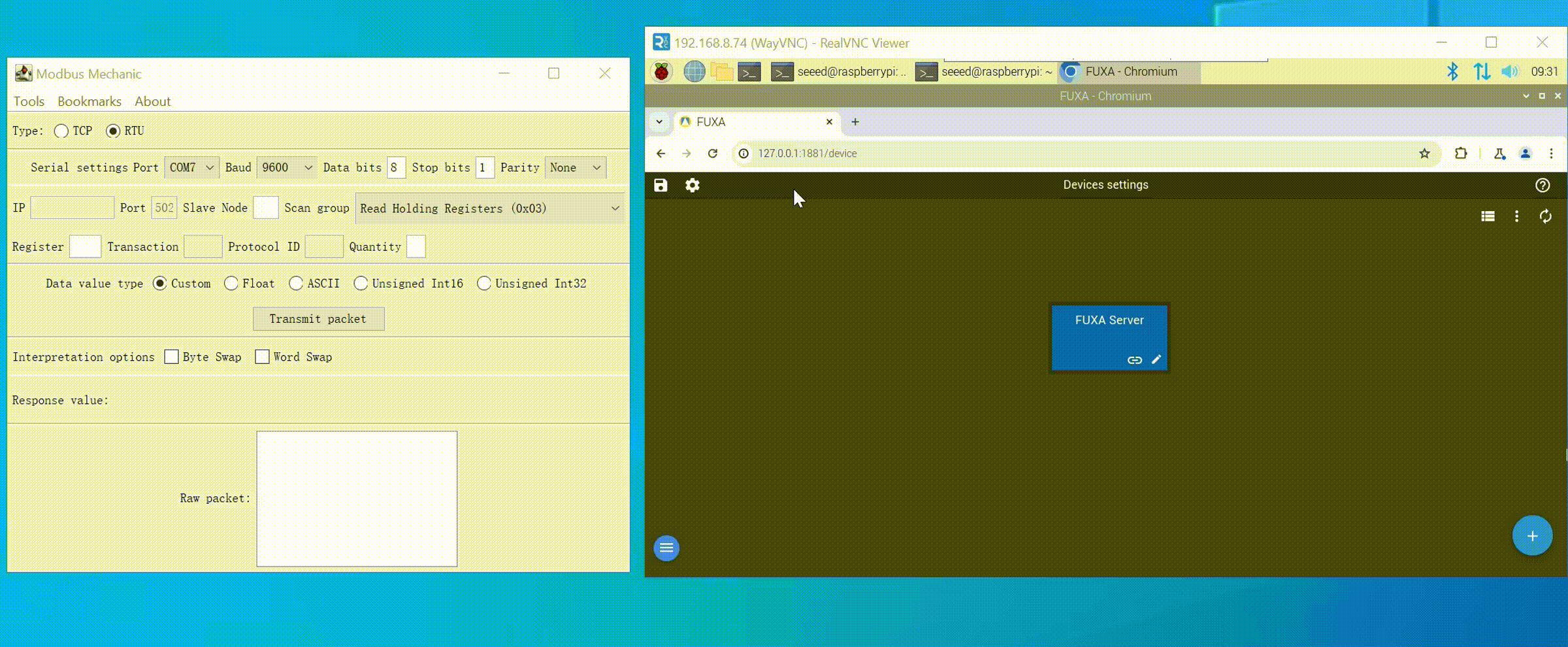Close the FUXA browser tab
The height and width of the screenshot is (647, 1568).
(829, 122)
